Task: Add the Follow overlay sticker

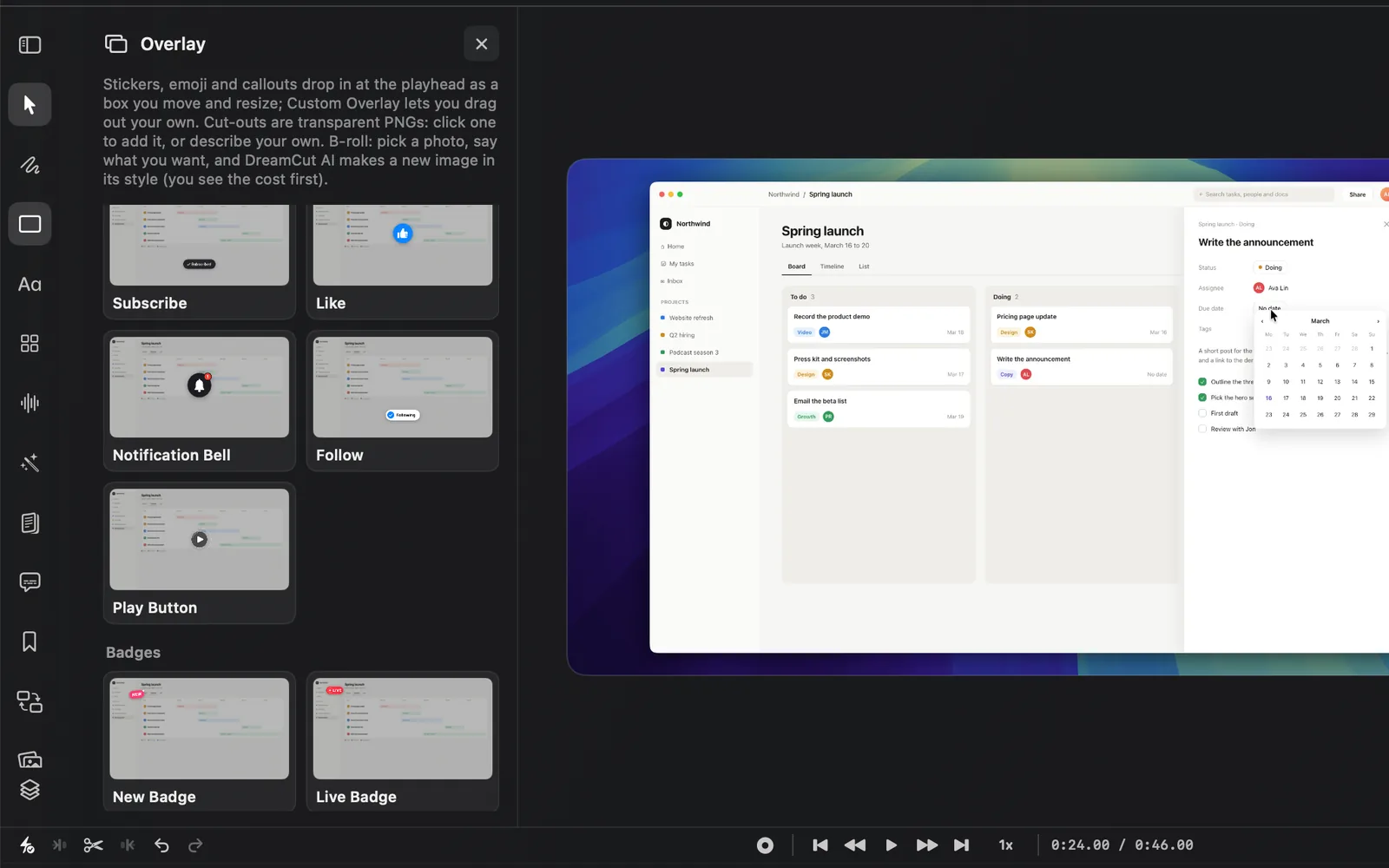Action: click(403, 401)
